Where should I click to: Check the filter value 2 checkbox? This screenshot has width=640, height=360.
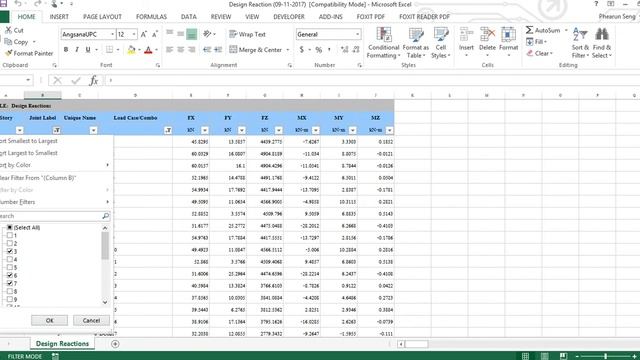click(x=9, y=243)
